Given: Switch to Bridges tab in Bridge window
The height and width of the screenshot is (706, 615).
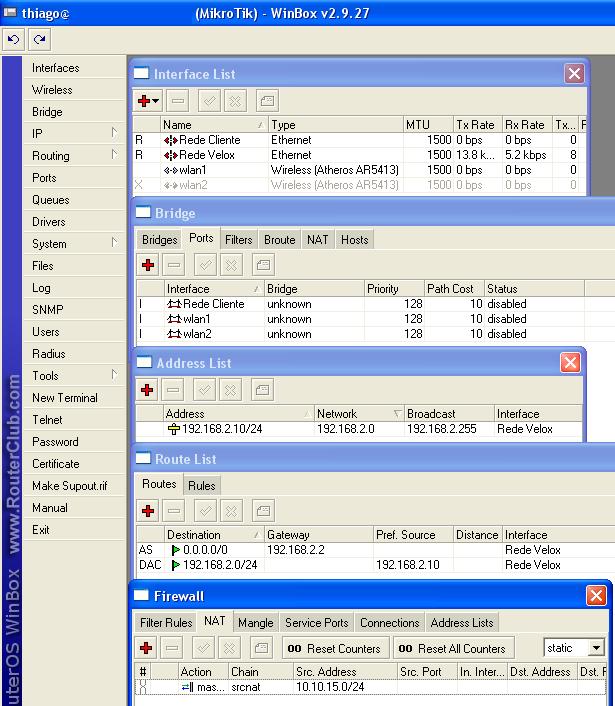Looking at the screenshot, I should 159,240.
